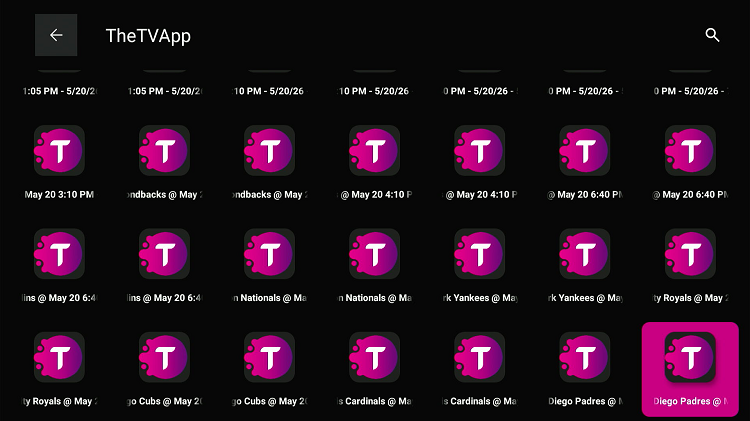
Task: Open the left 'rk Yankees @ May' tile
Action: 480,266
